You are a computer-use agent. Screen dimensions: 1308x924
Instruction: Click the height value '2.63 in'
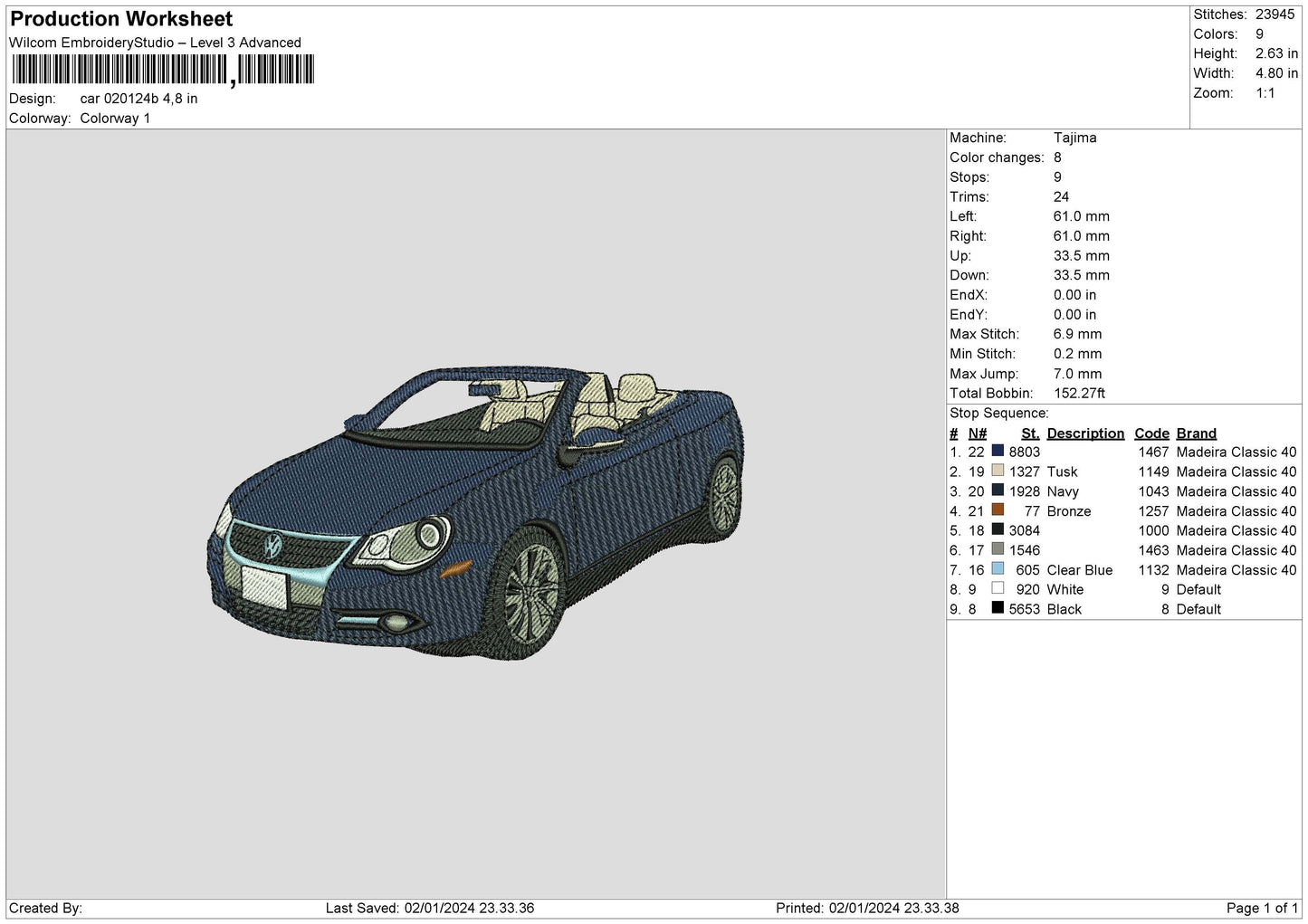[1276, 54]
